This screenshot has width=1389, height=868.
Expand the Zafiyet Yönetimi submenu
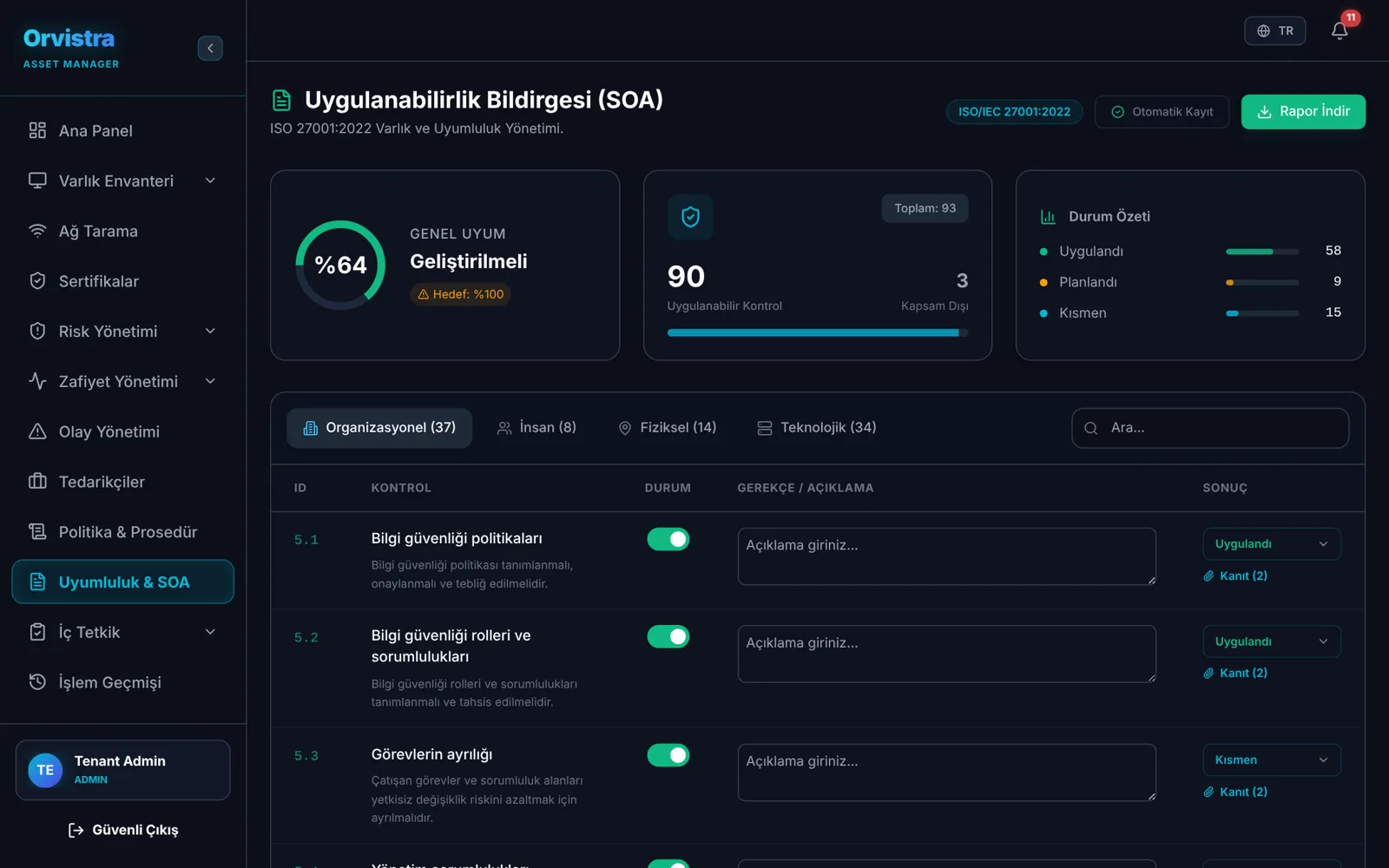210,381
